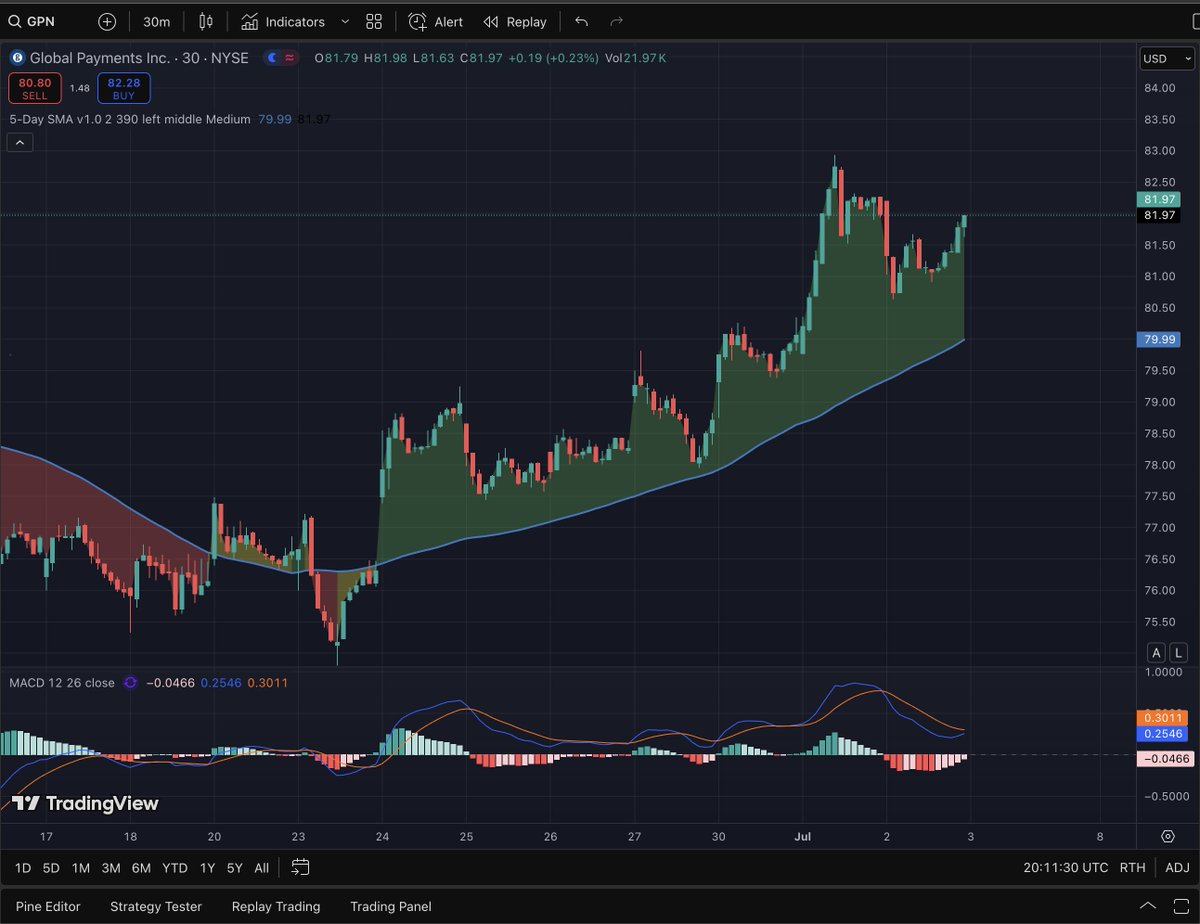
Task: Start bar Replay mode
Action: tap(515, 21)
